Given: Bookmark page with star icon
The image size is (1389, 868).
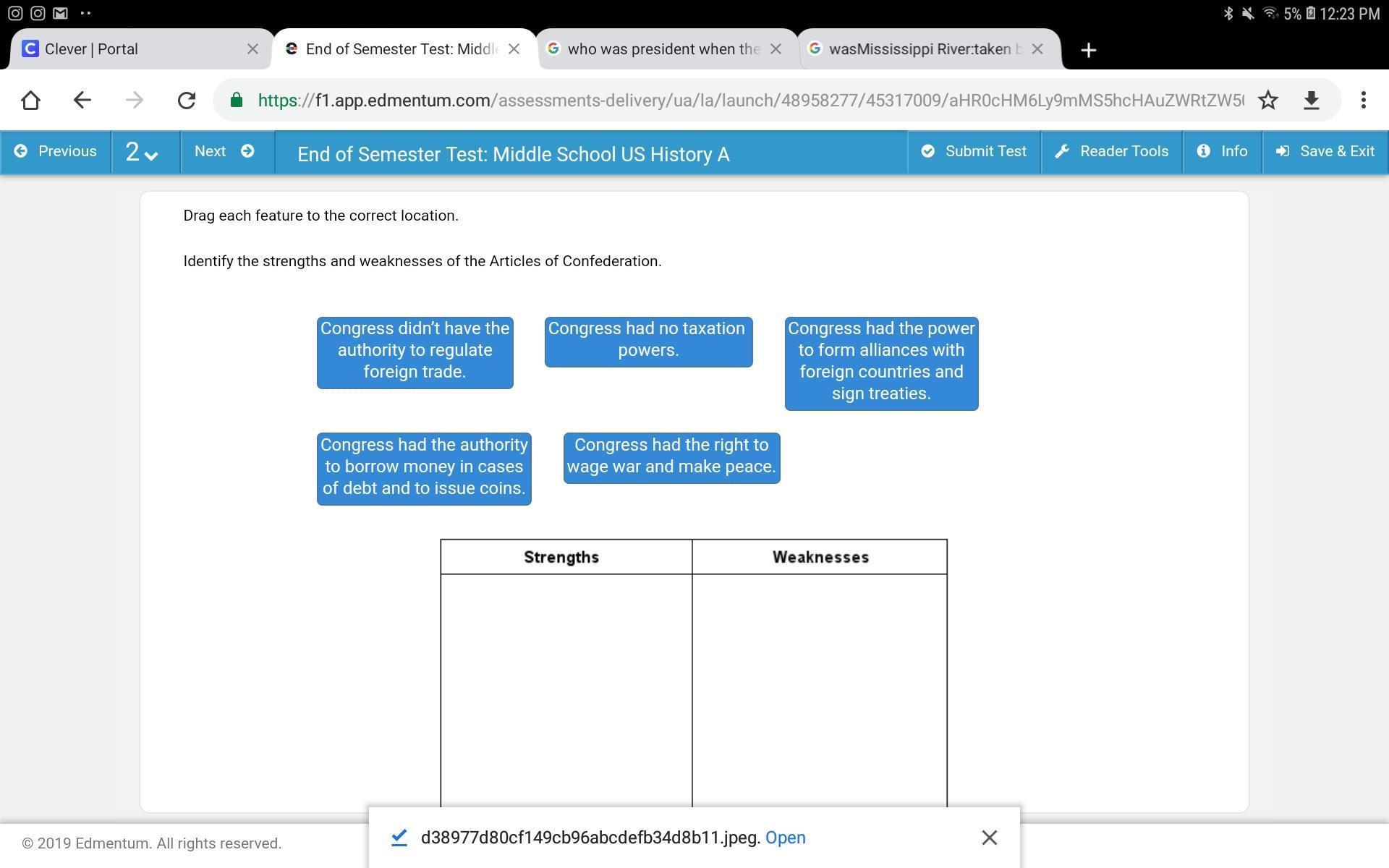Looking at the screenshot, I should point(1267,101).
